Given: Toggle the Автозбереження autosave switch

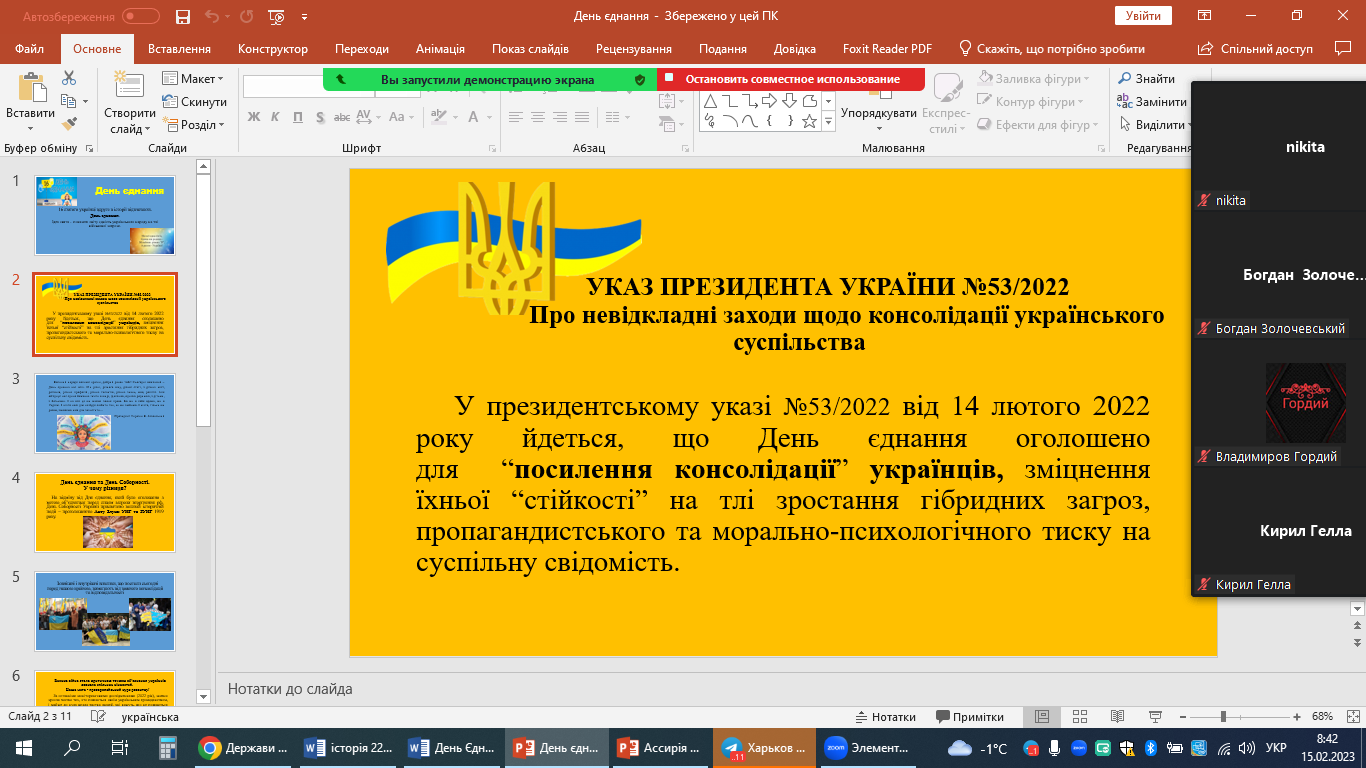Looking at the screenshot, I should (140, 17).
